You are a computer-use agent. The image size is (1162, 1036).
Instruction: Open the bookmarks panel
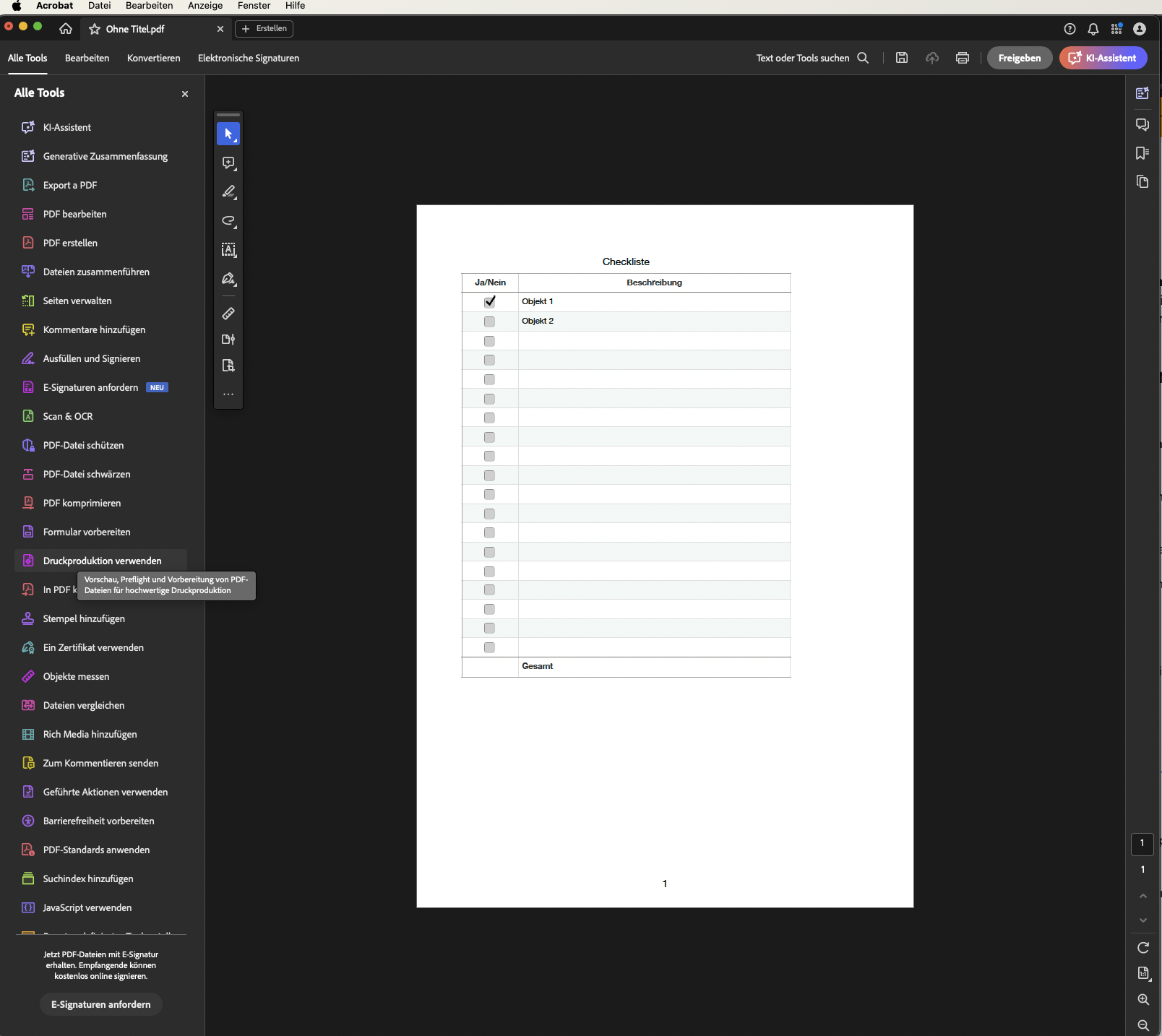coord(1142,153)
